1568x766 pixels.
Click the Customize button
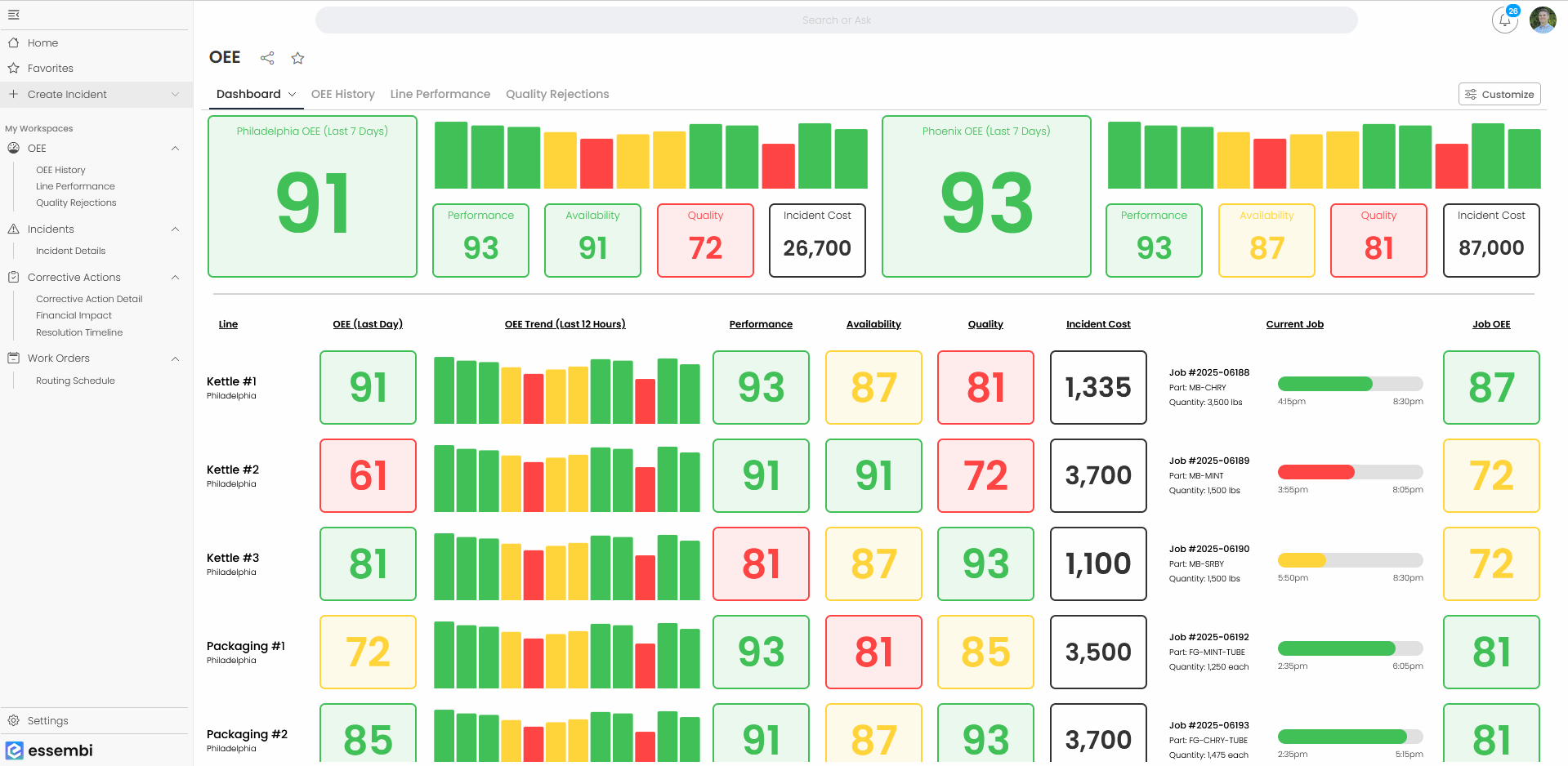click(1499, 94)
